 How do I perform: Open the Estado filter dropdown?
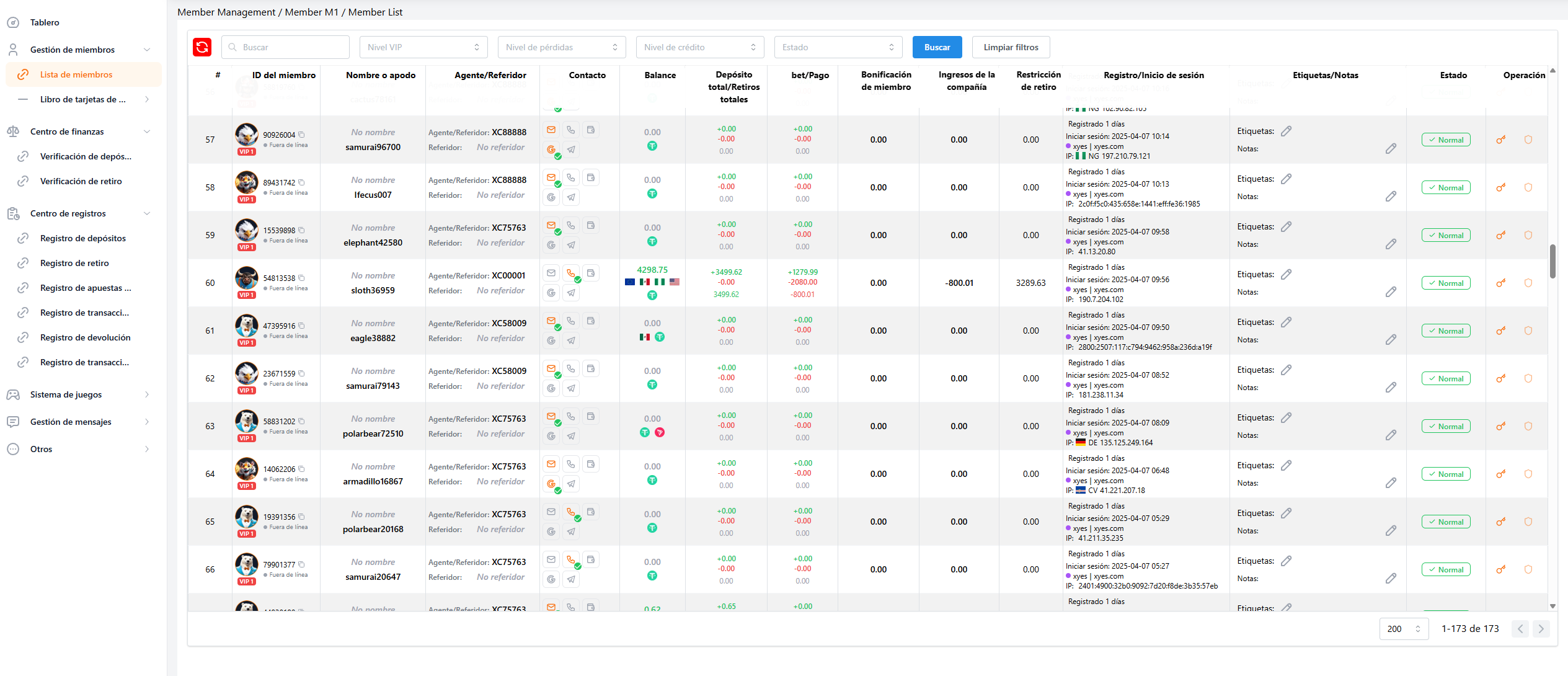838,47
